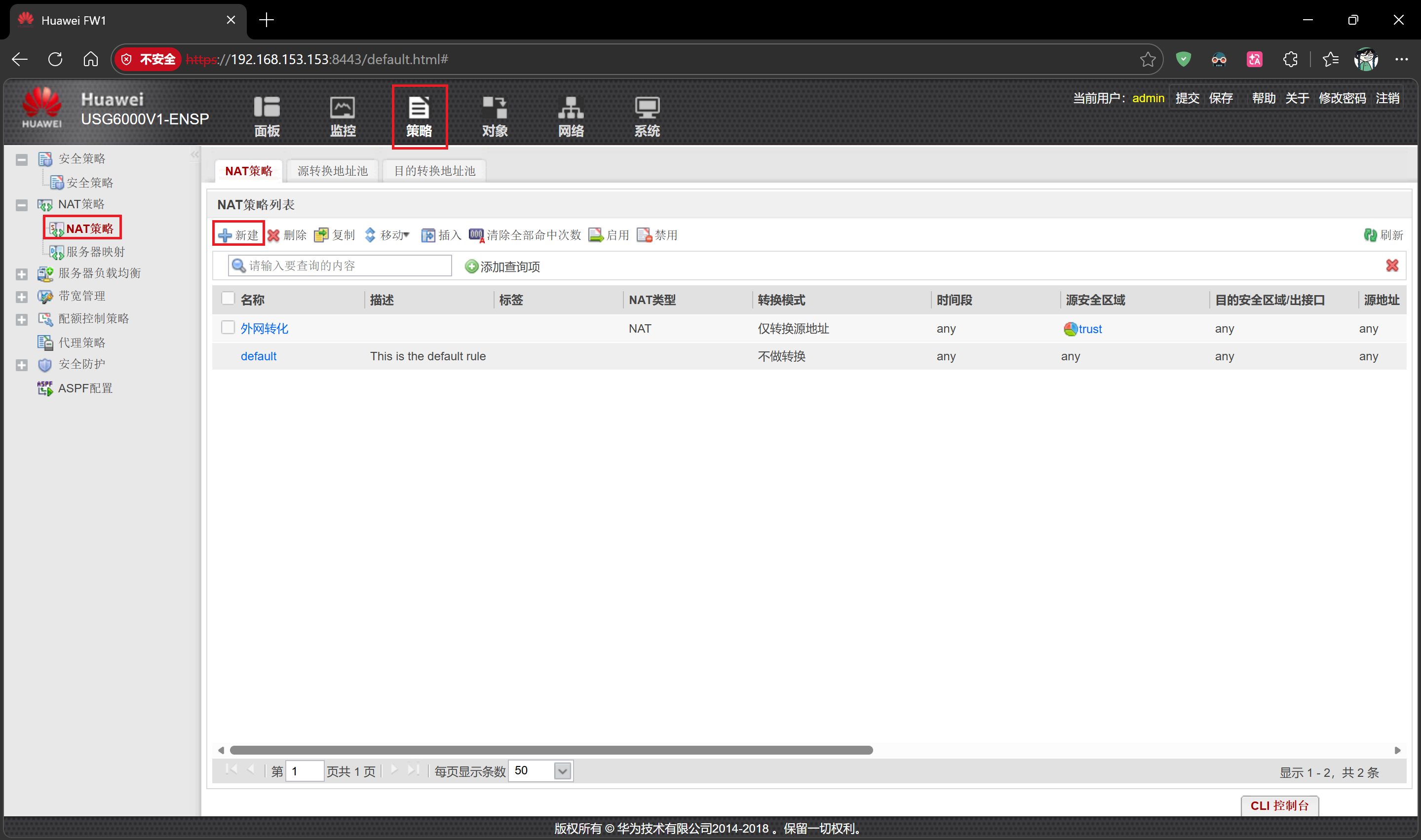
Task: Check the 外网转化 policy row checkbox
Action: pos(228,328)
